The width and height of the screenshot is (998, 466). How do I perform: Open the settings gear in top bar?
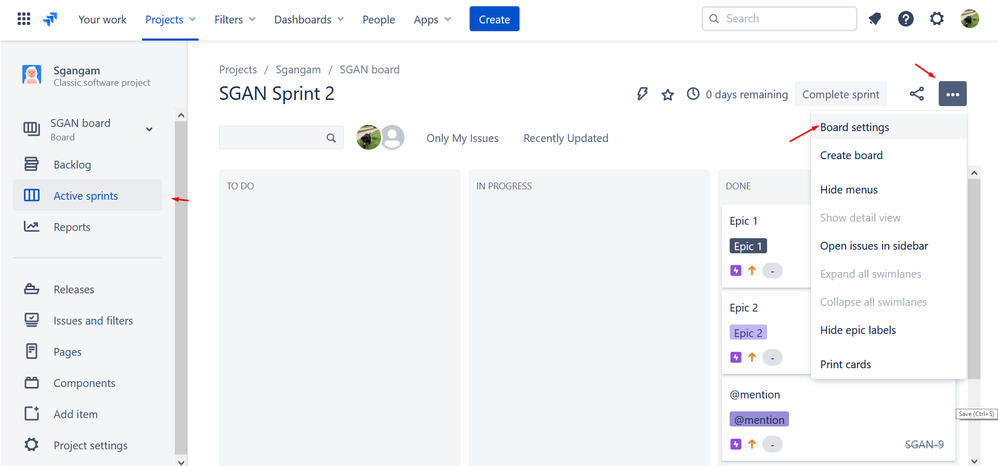tap(937, 19)
